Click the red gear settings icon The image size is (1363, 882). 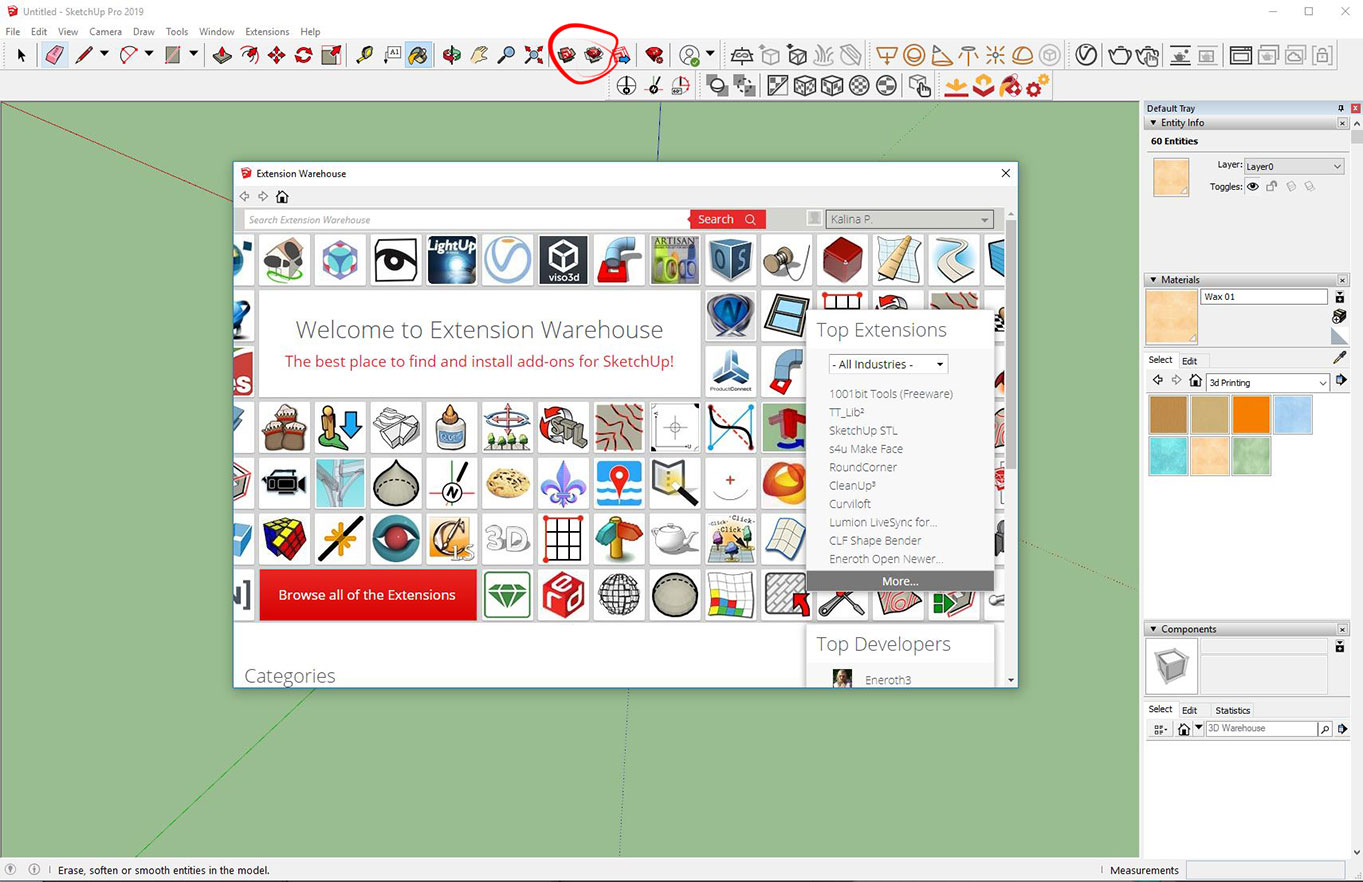[x=1037, y=86]
